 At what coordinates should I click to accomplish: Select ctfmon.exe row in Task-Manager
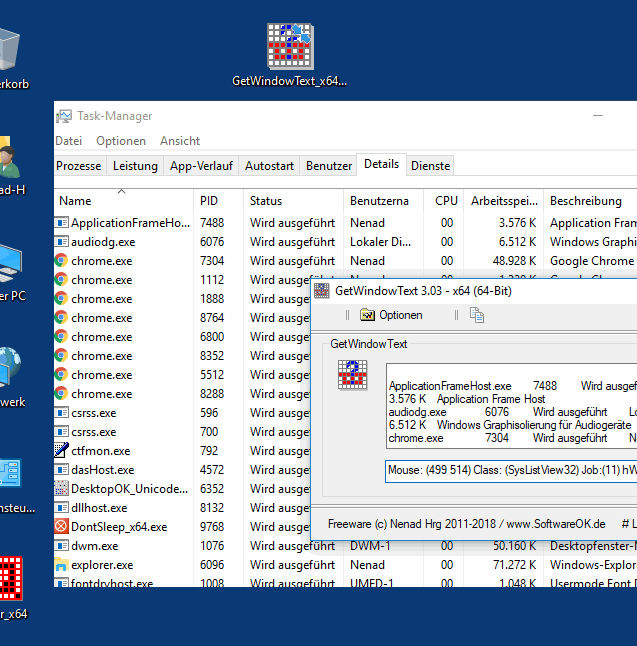[x=182, y=450]
